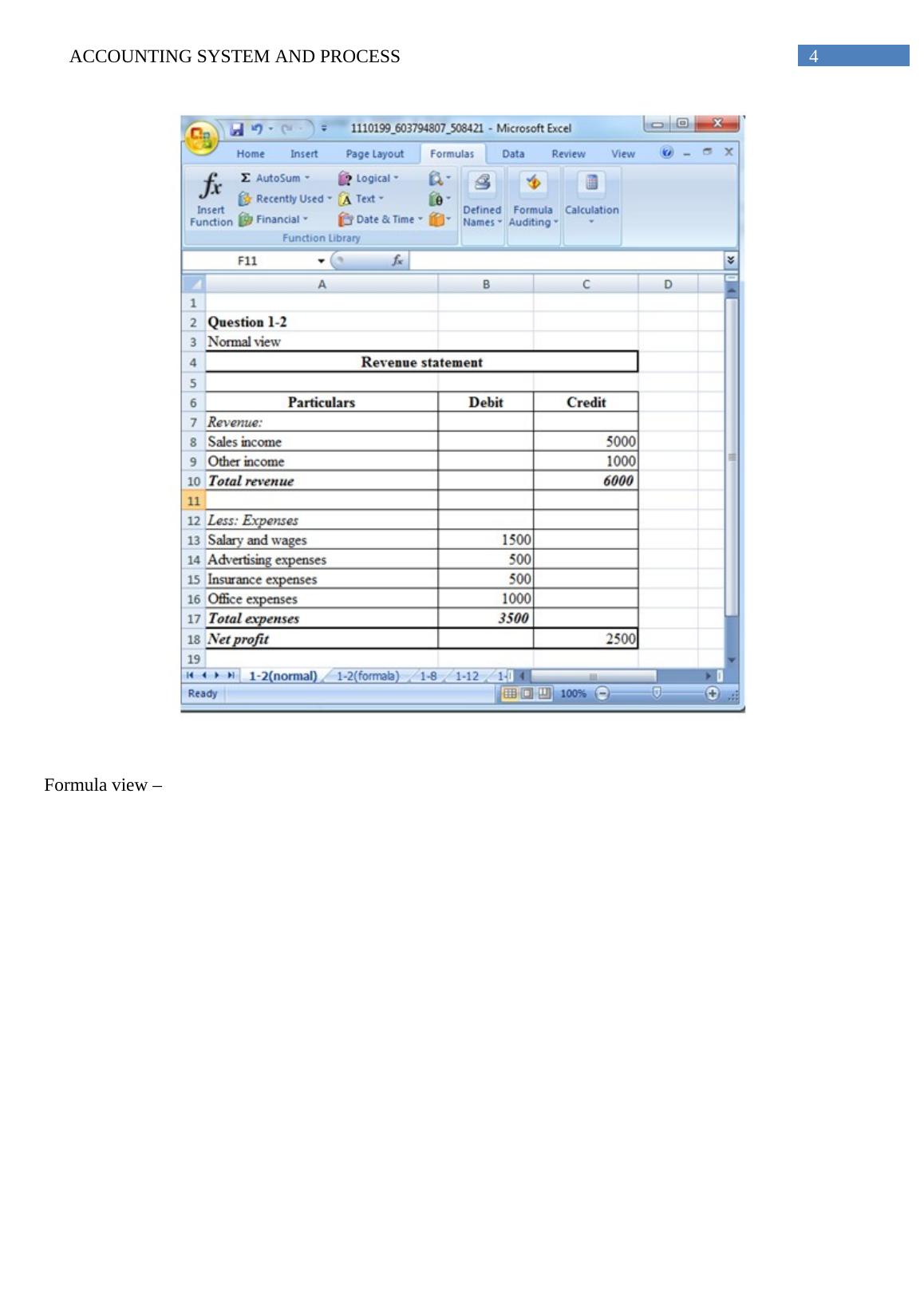Click the zoom slider handle
The image size is (924, 1307).
click(x=657, y=693)
